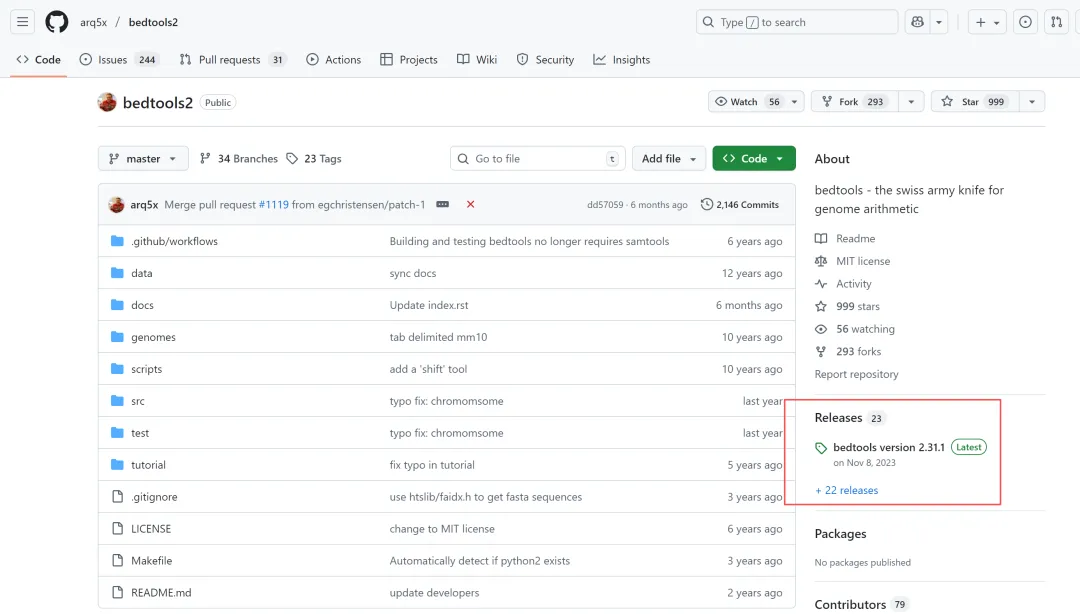Open commit 'change to MIT license'
The height and width of the screenshot is (614, 1080).
pyautogui.click(x=442, y=529)
